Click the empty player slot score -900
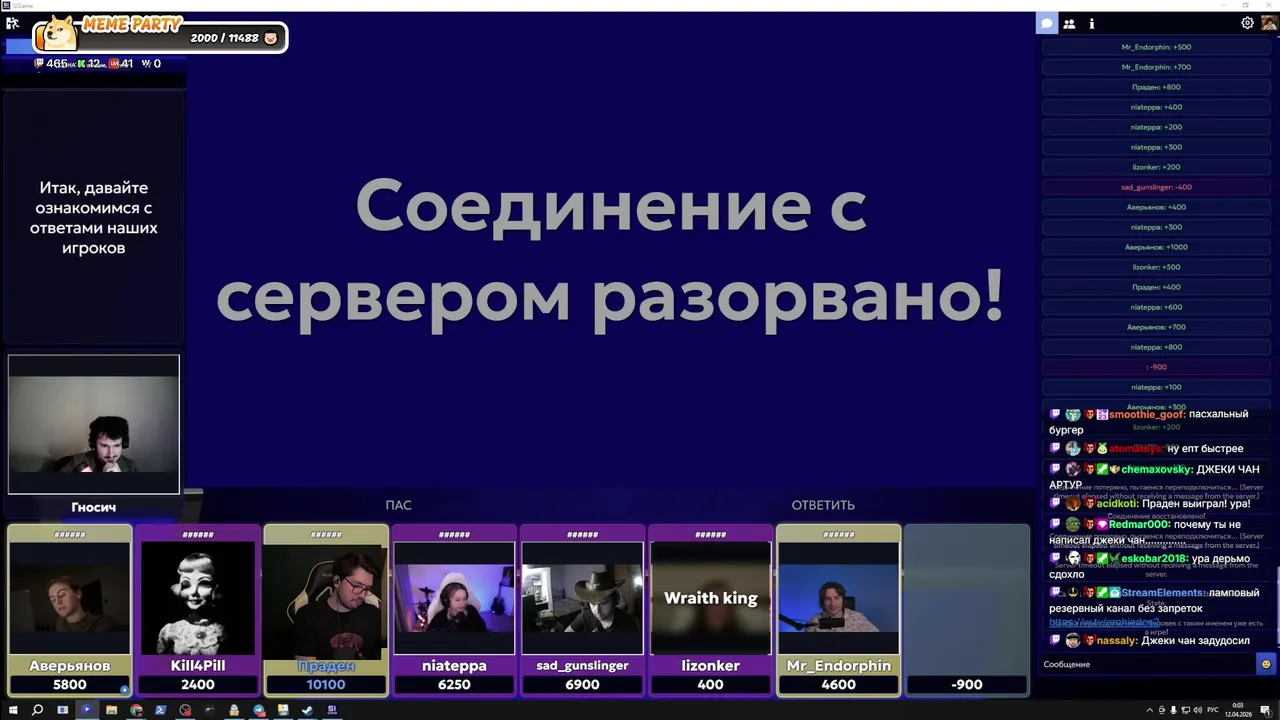Image resolution: width=1280 pixels, height=720 pixels. [x=966, y=684]
